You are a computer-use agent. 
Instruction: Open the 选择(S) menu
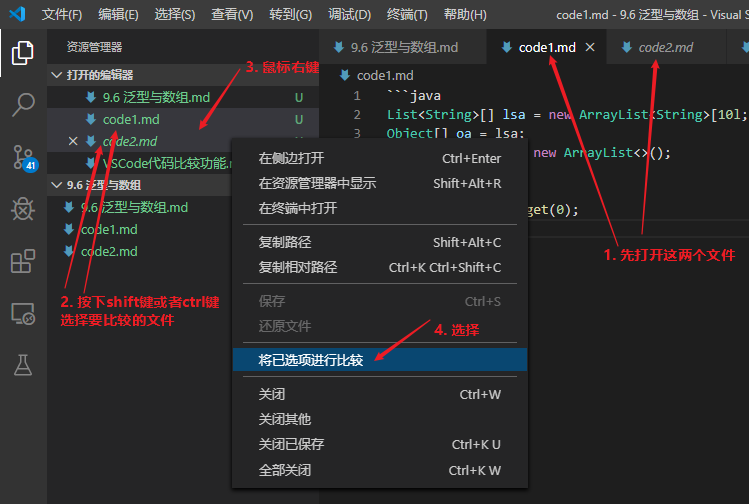pos(174,14)
